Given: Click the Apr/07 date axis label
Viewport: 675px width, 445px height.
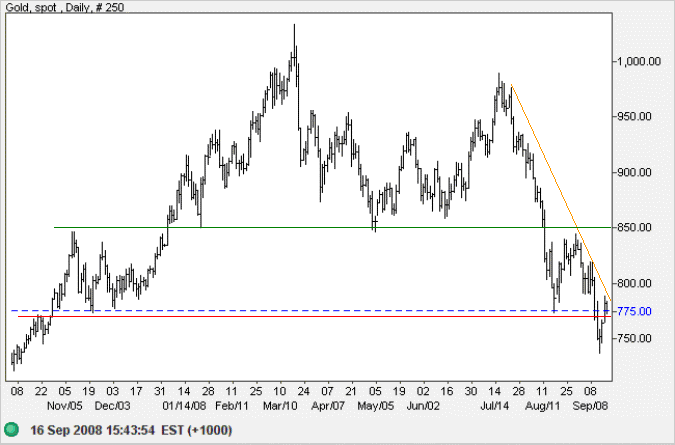Looking at the screenshot, I should pyautogui.click(x=328, y=405).
